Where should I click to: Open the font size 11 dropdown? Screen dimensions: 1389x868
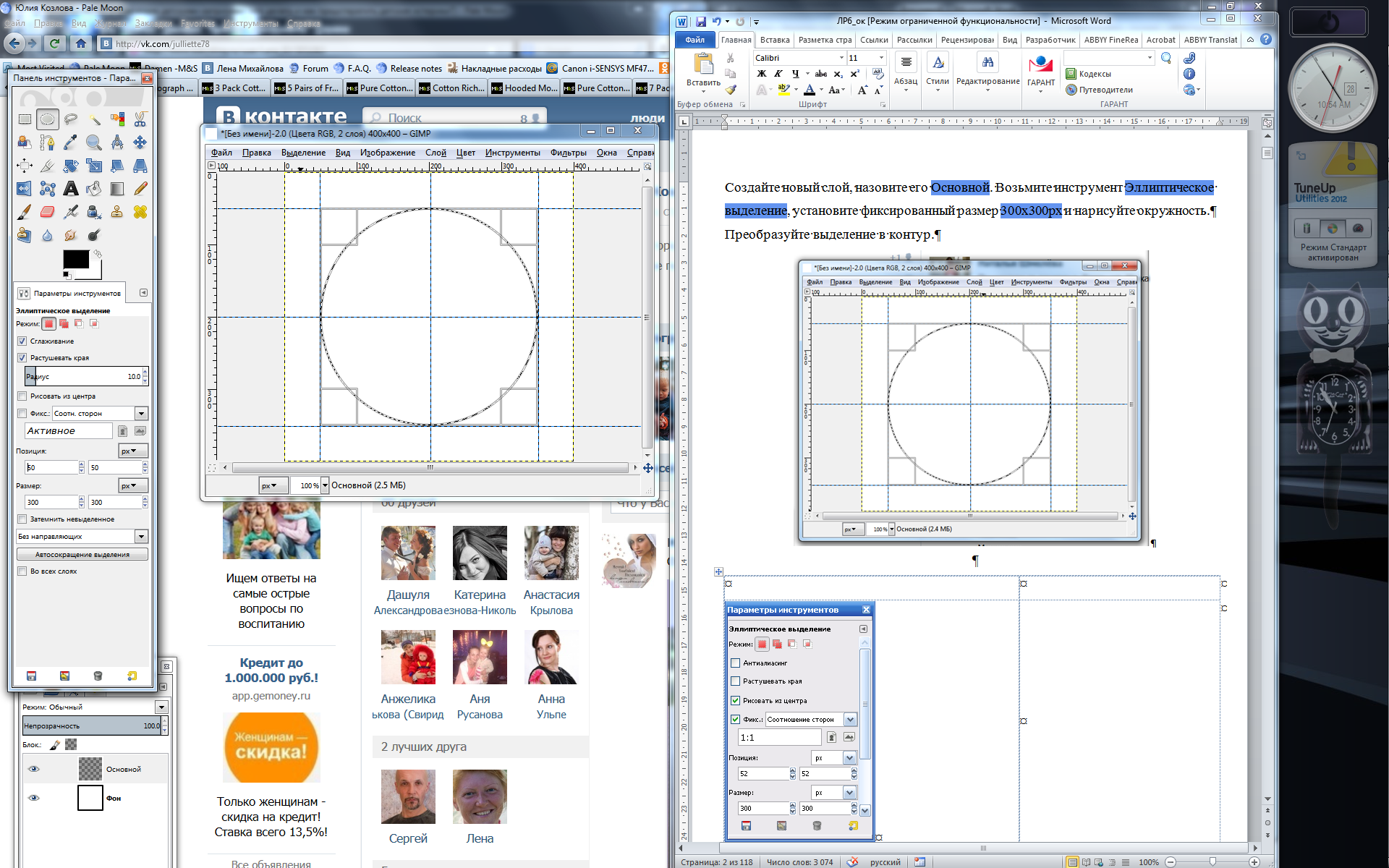point(881,58)
